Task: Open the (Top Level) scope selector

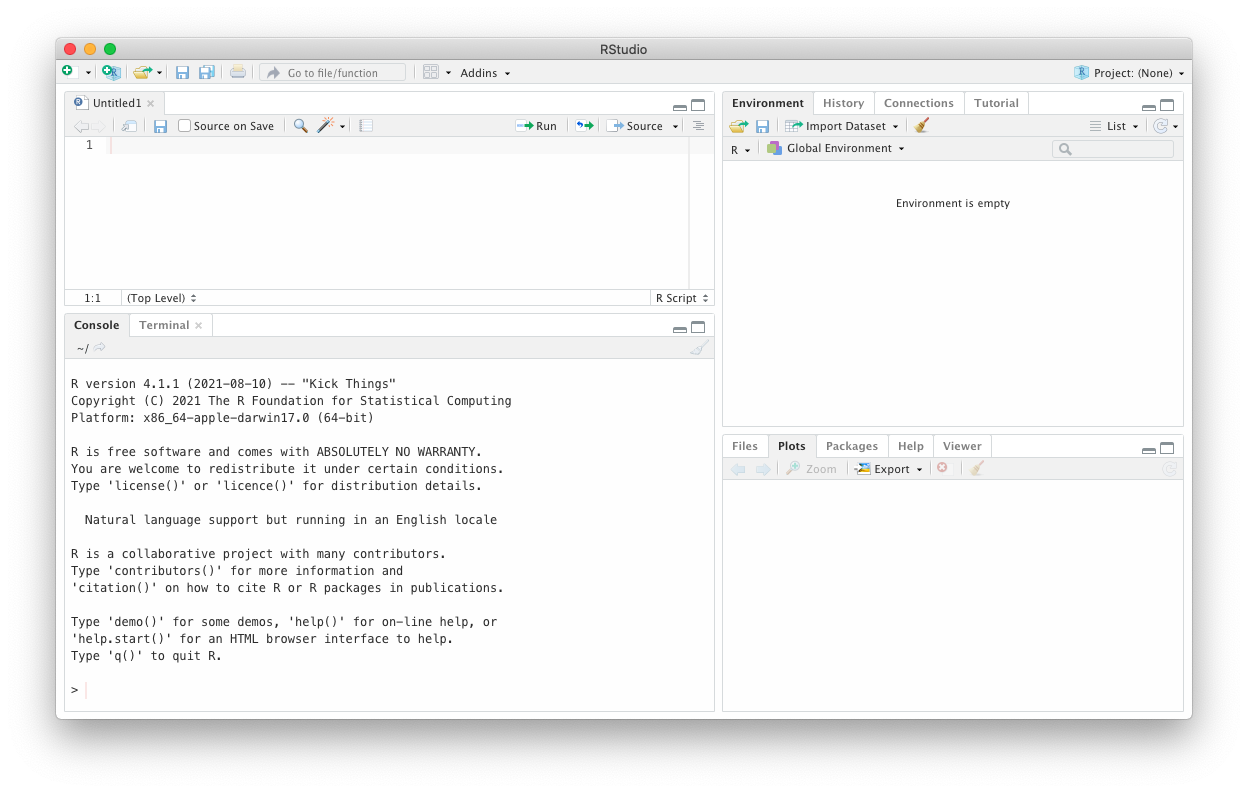Action: [161, 298]
